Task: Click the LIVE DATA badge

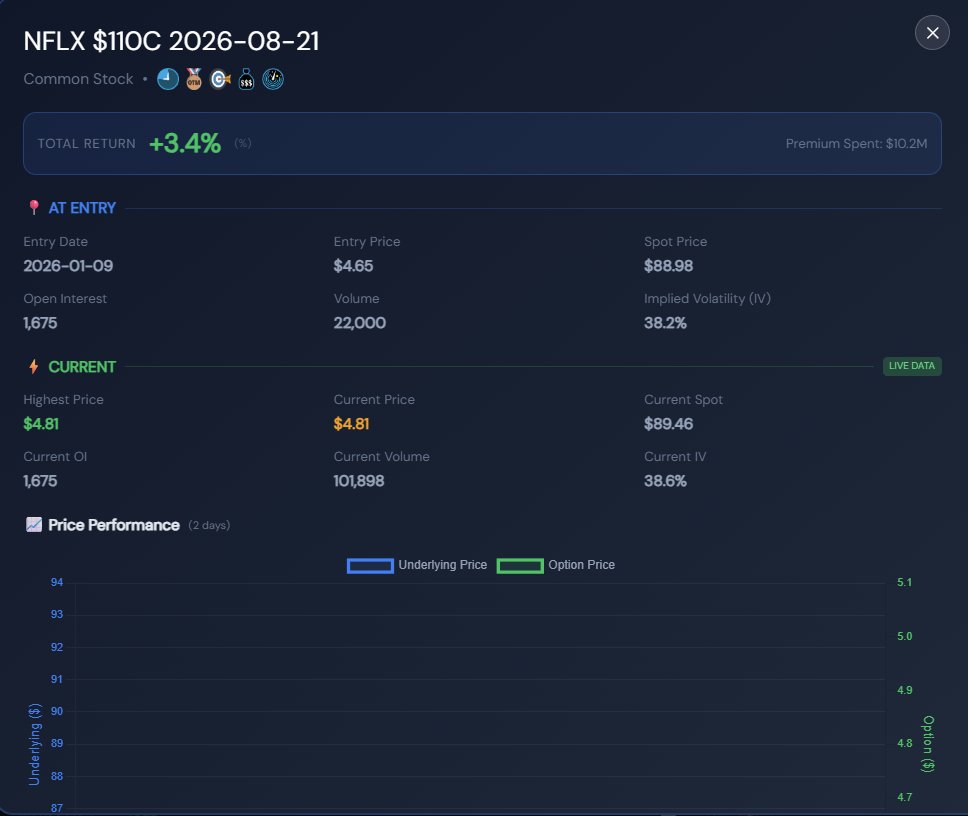Action: pos(912,366)
